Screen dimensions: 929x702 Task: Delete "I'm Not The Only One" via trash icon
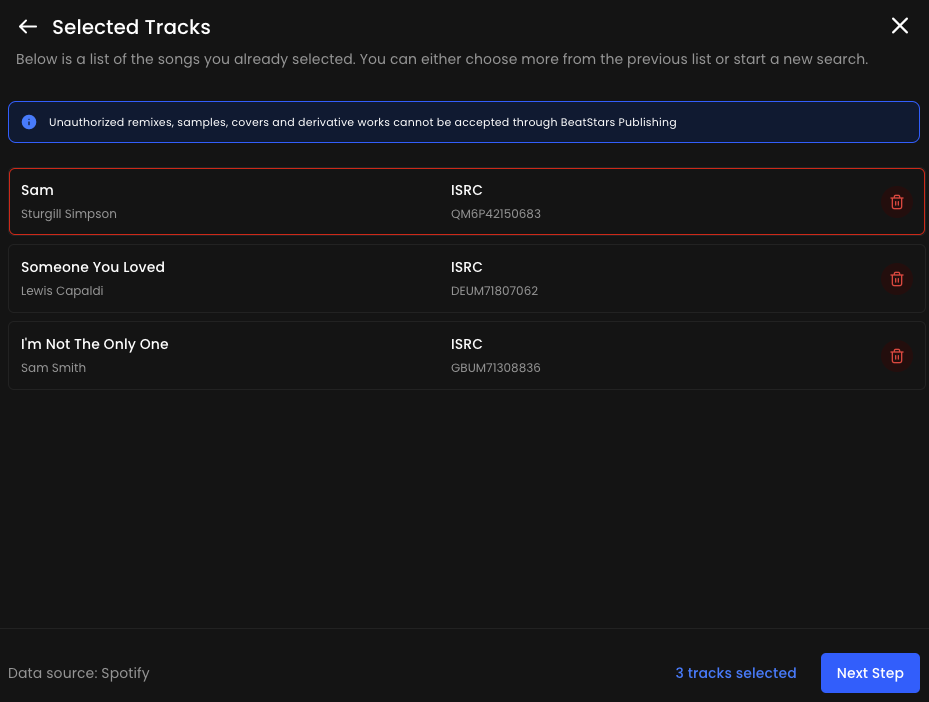pos(897,356)
